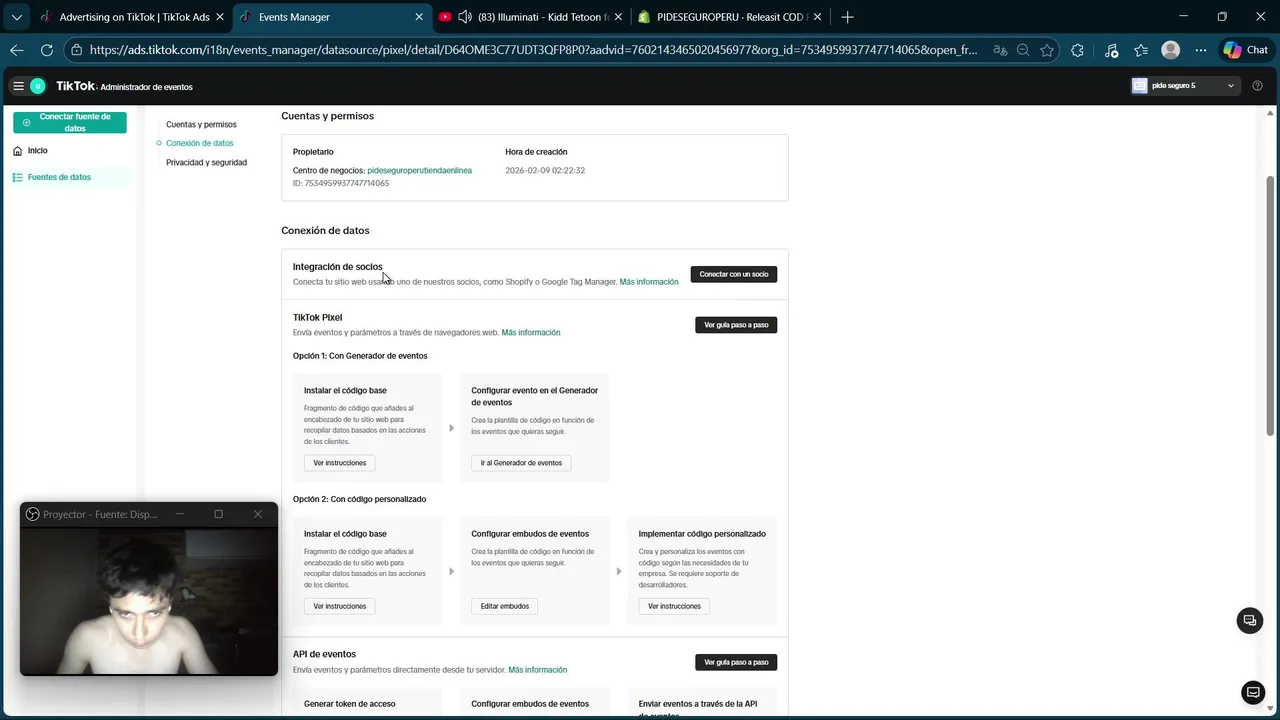
Task: Open Más información for API de eventos
Action: pyautogui.click(x=537, y=670)
